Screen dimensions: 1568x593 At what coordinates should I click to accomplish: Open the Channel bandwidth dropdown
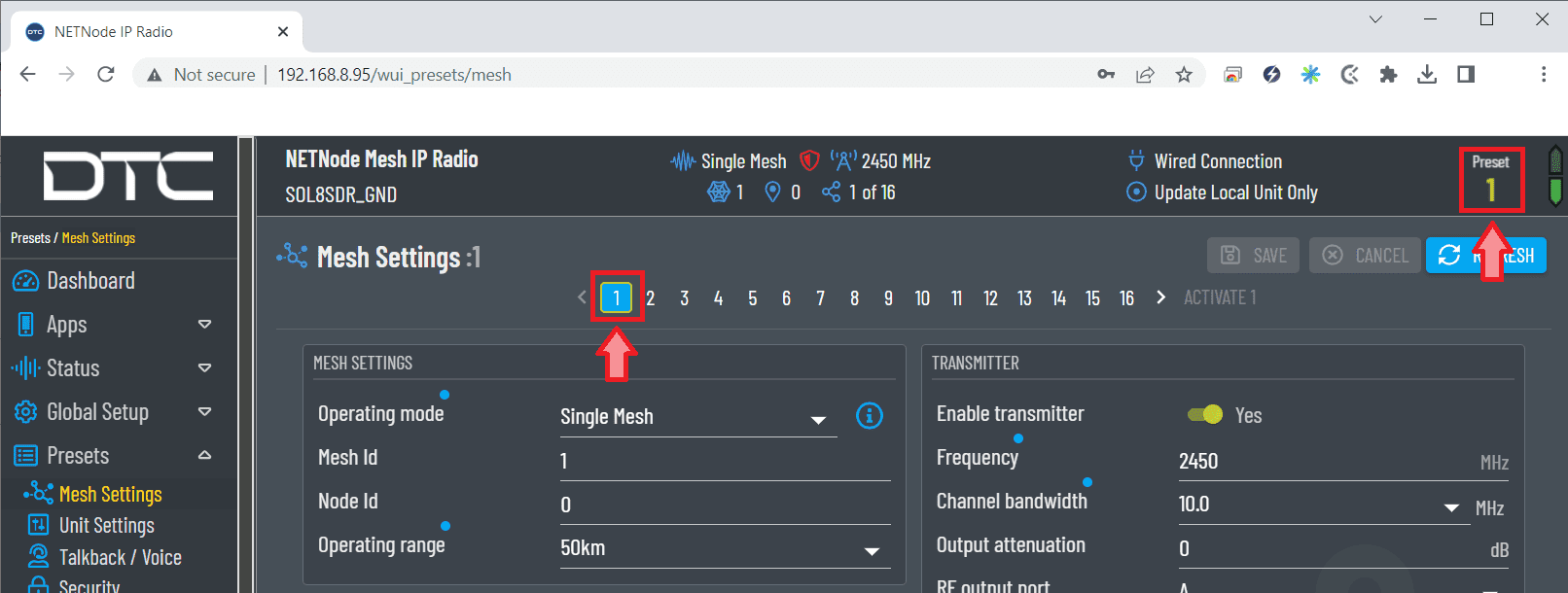(1319, 506)
